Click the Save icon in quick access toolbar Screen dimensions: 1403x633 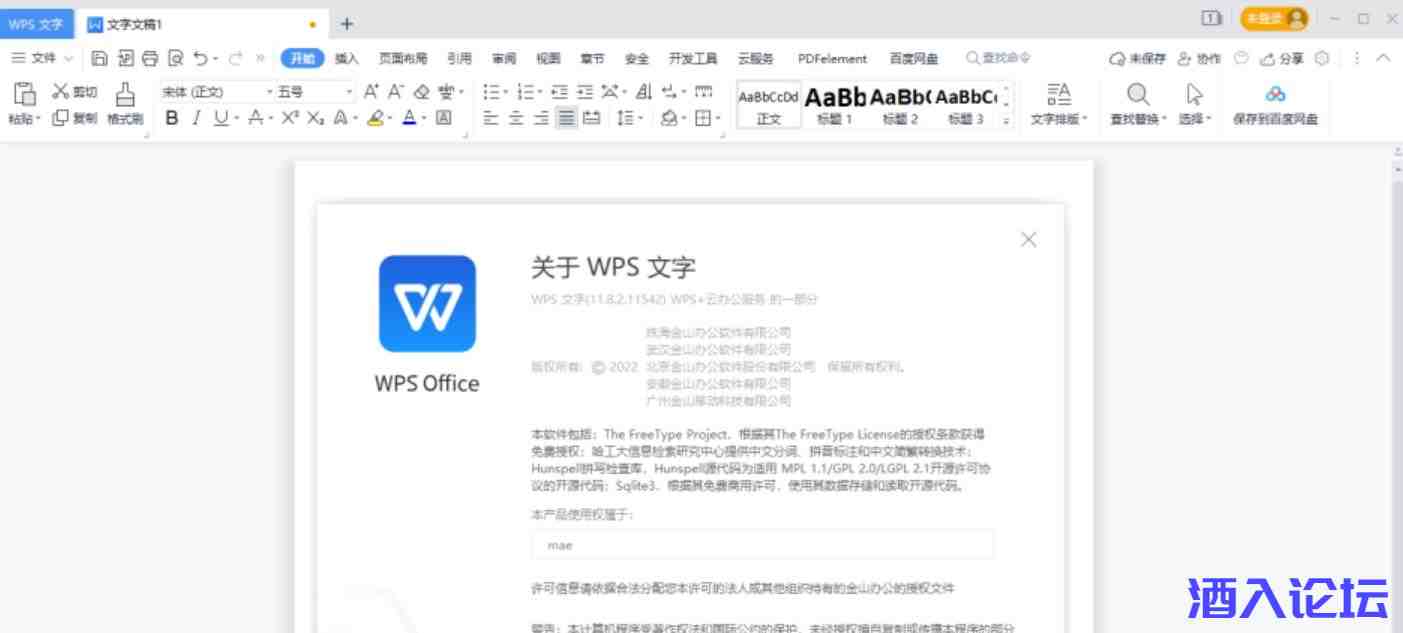(x=99, y=58)
